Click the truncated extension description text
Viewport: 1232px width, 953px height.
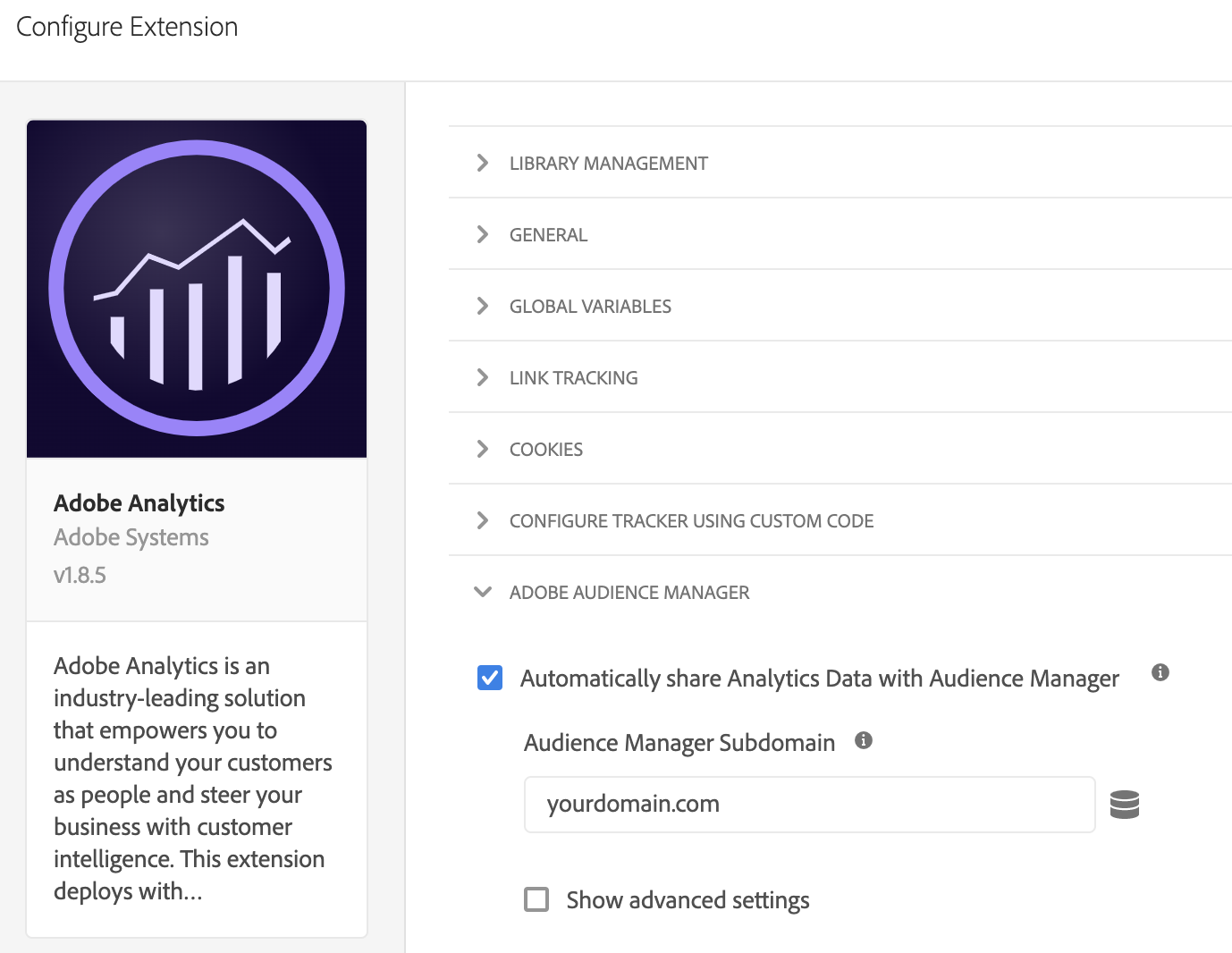192,778
